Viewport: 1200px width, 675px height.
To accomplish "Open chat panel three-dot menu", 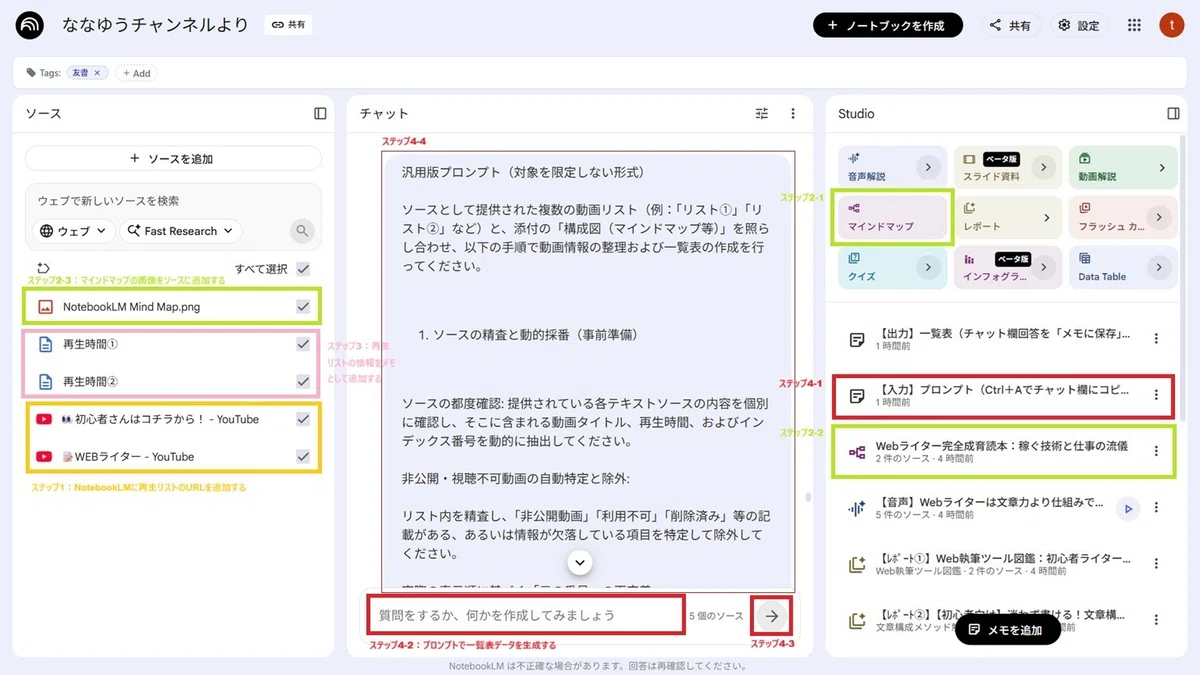I will [x=793, y=114].
